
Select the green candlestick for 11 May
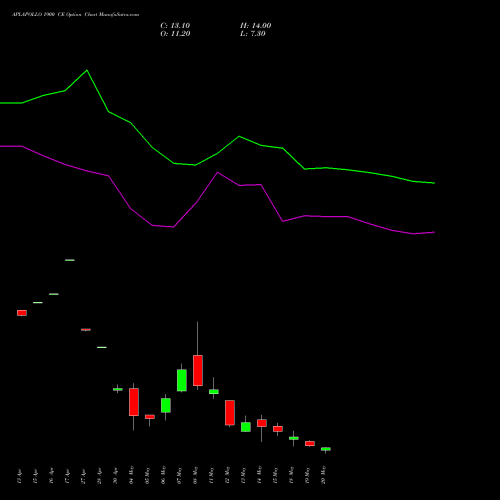(214, 392)
